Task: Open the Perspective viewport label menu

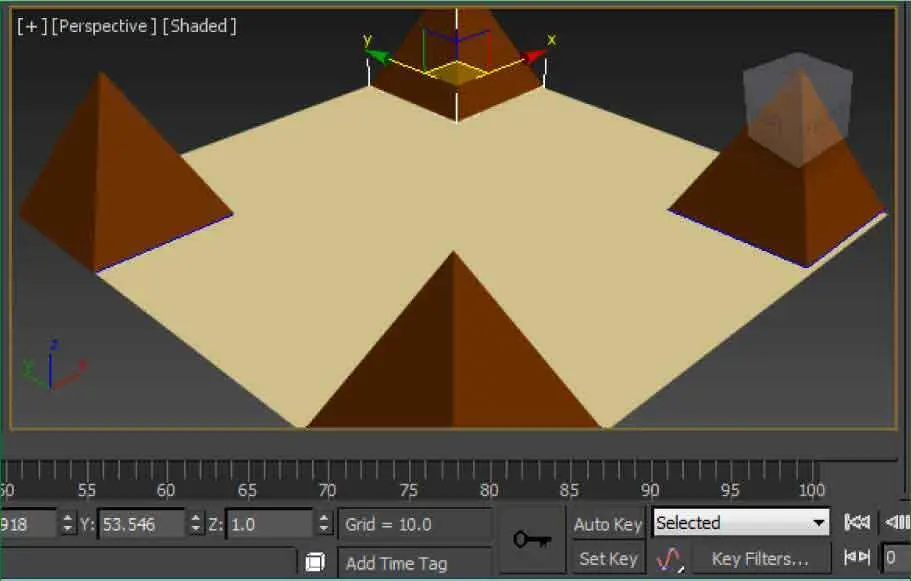Action: (x=105, y=26)
